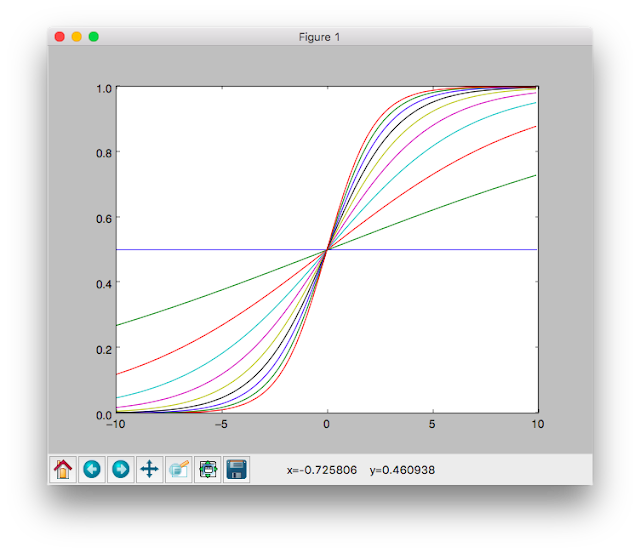This screenshot has width=640, height=553.
Task: Close Figure 1 window red button
Action: 60,37
